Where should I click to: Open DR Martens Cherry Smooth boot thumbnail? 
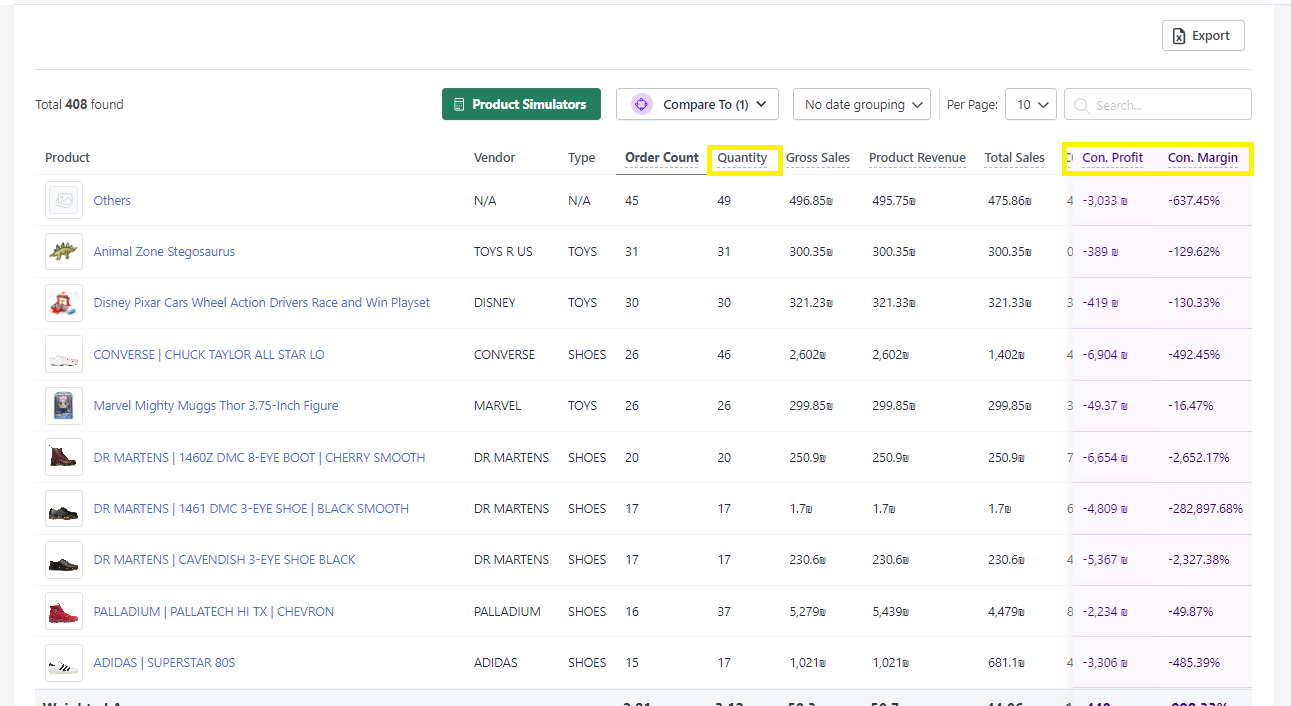click(x=64, y=457)
